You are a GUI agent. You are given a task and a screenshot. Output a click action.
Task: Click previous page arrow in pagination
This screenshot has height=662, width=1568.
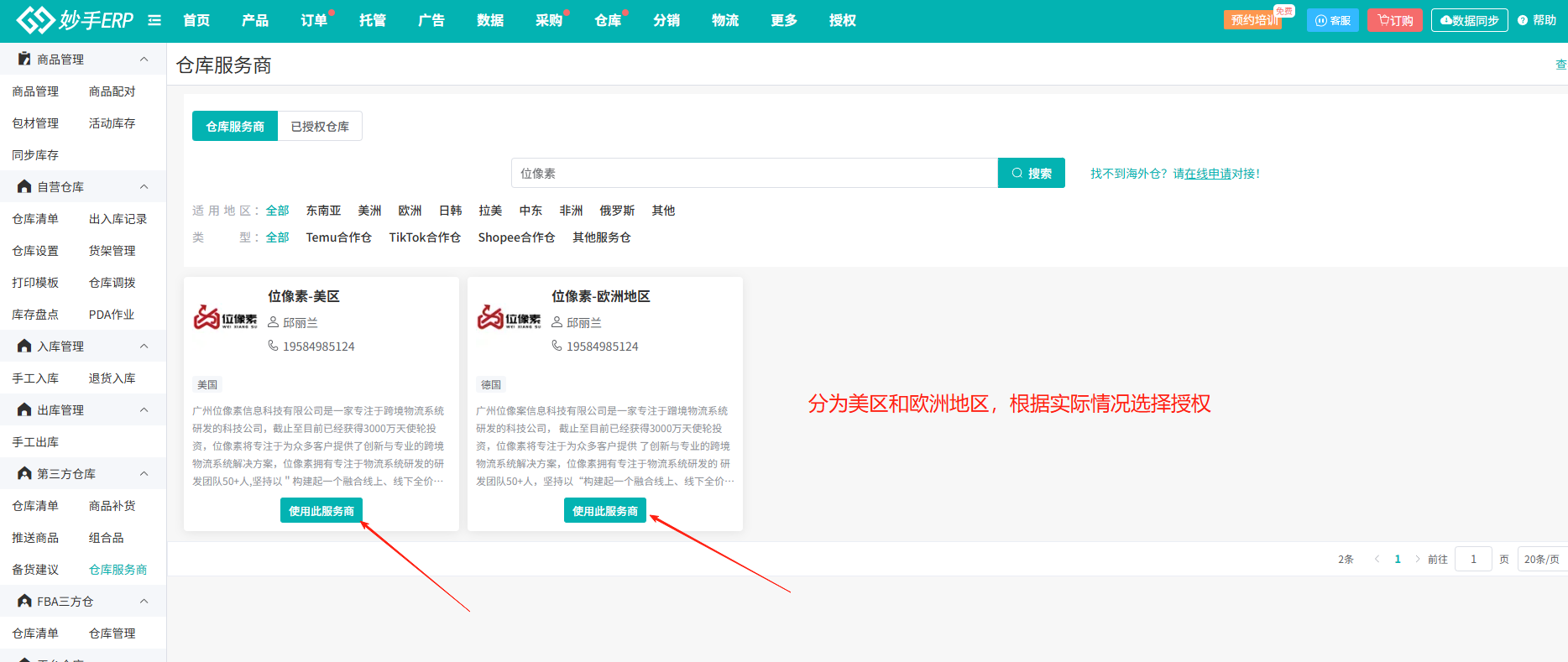pos(1377,559)
